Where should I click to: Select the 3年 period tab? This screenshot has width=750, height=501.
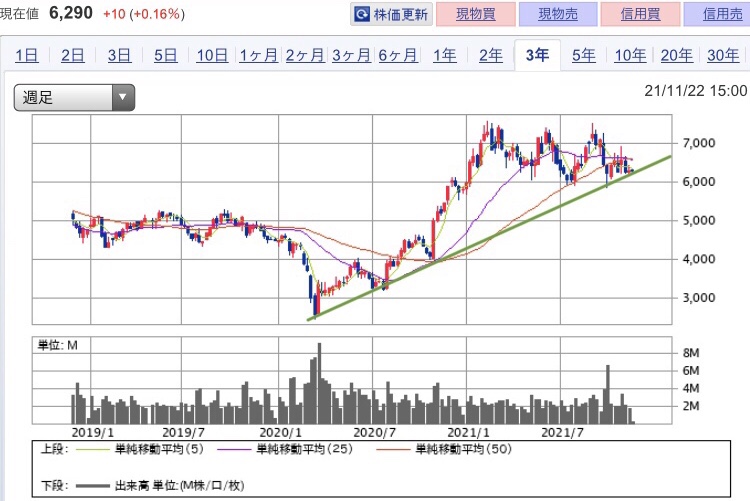(537, 56)
